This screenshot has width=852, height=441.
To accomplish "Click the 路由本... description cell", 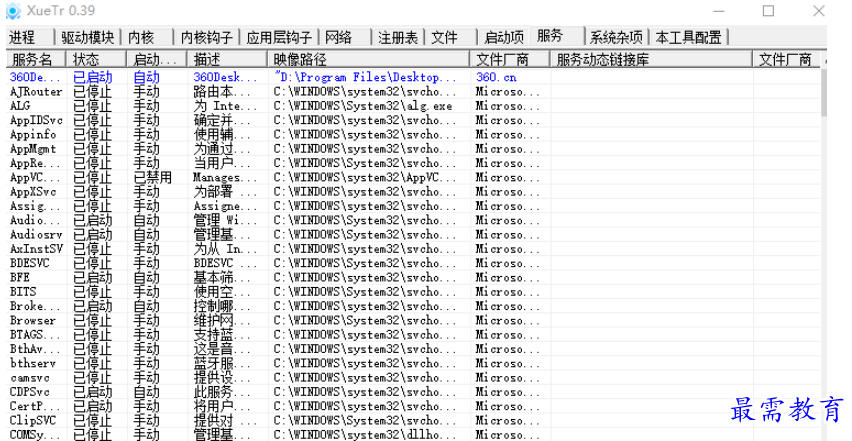I will (x=222, y=92).
